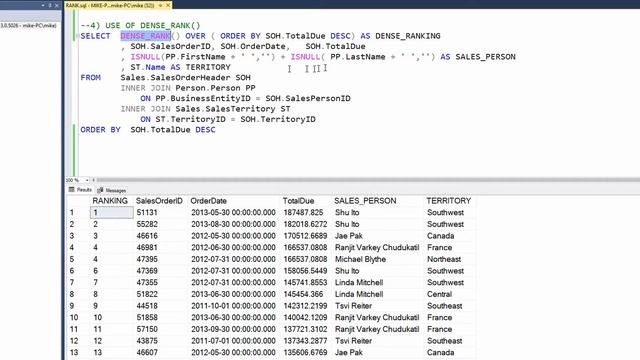The image size is (640, 360).
Task: Click the SALES_PERSON alias in the query
Action: click(485, 57)
